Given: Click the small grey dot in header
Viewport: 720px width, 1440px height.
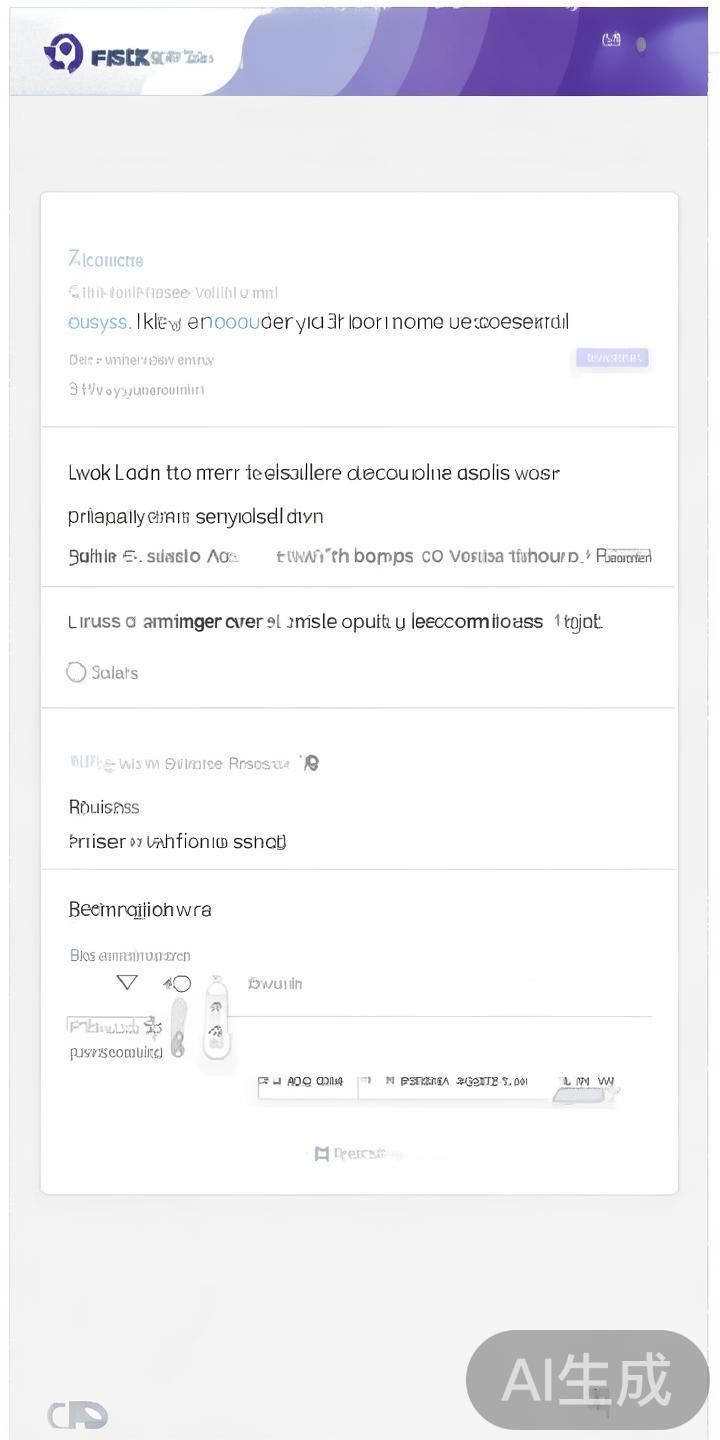Looking at the screenshot, I should coord(641,44).
